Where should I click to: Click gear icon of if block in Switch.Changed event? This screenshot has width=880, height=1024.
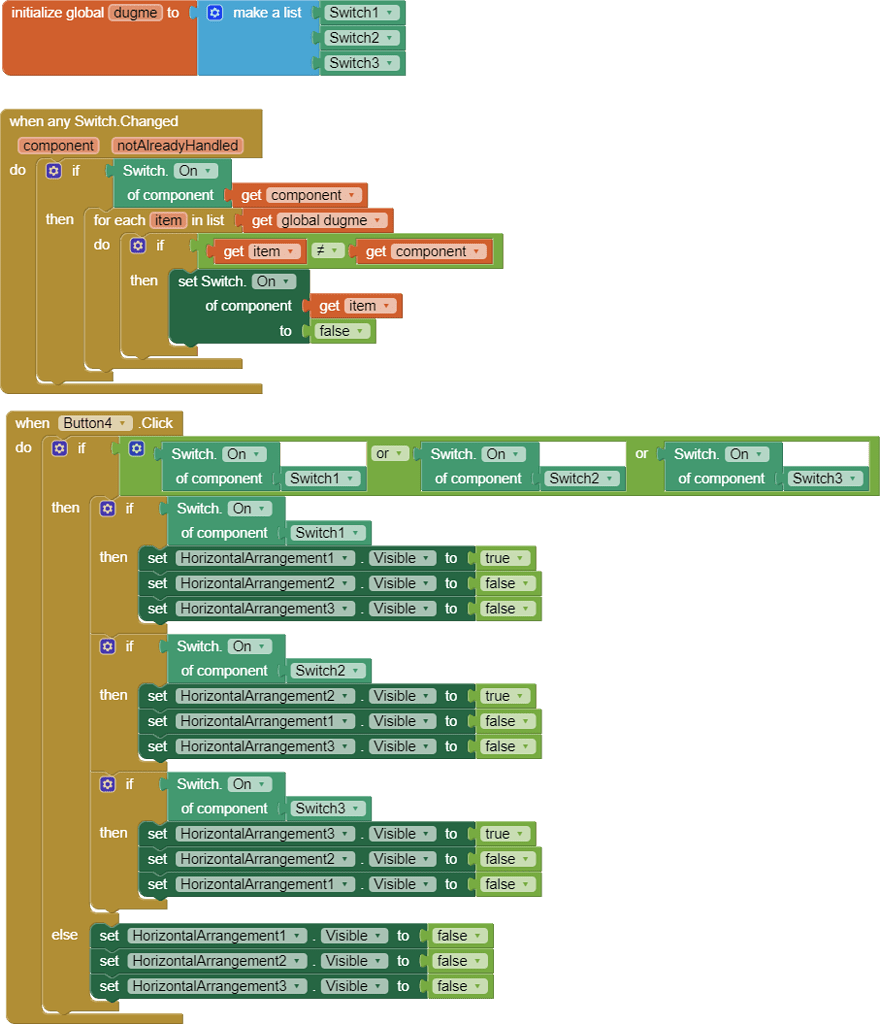(54, 171)
